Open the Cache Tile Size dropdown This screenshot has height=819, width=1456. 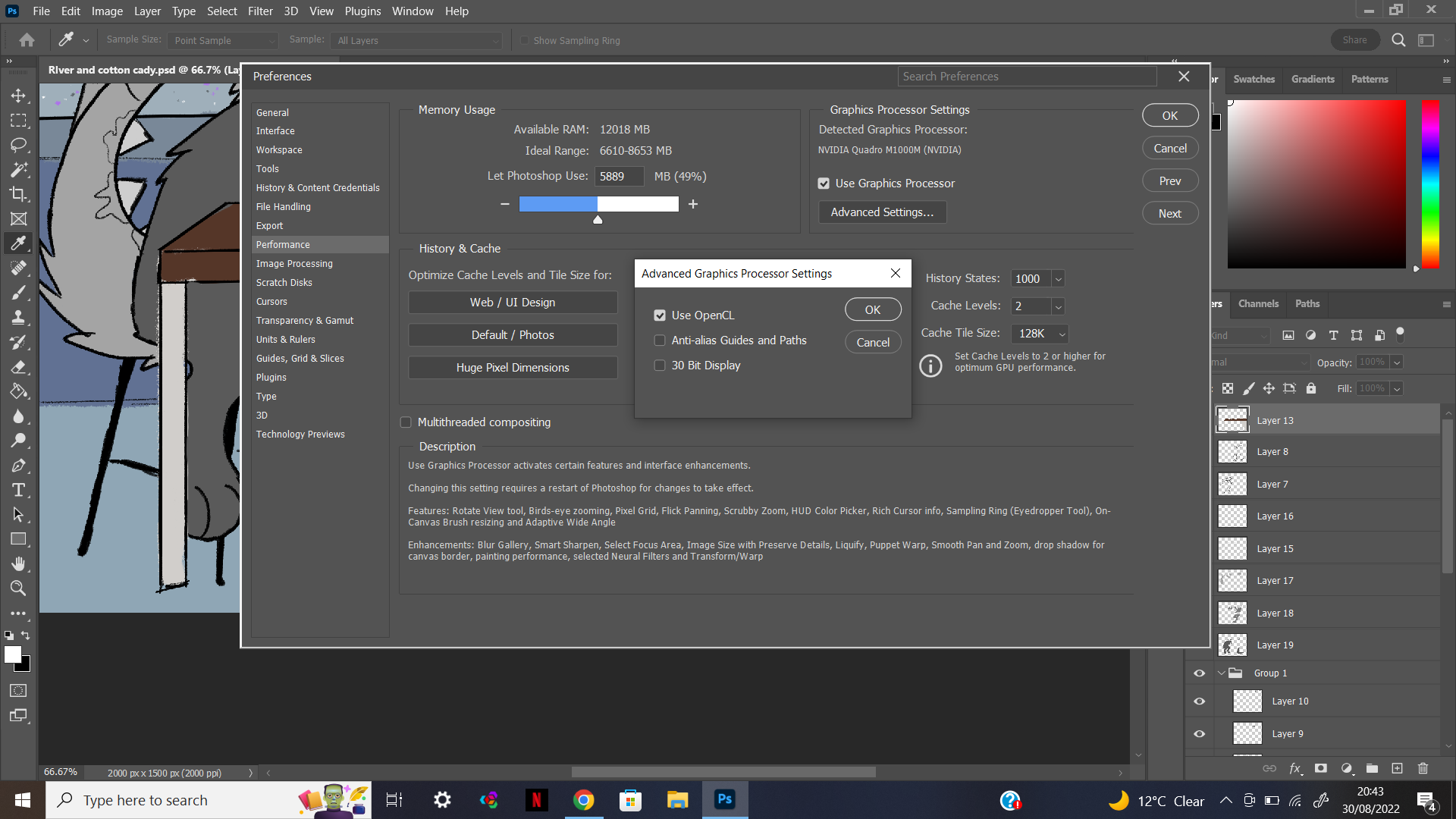tap(1061, 334)
